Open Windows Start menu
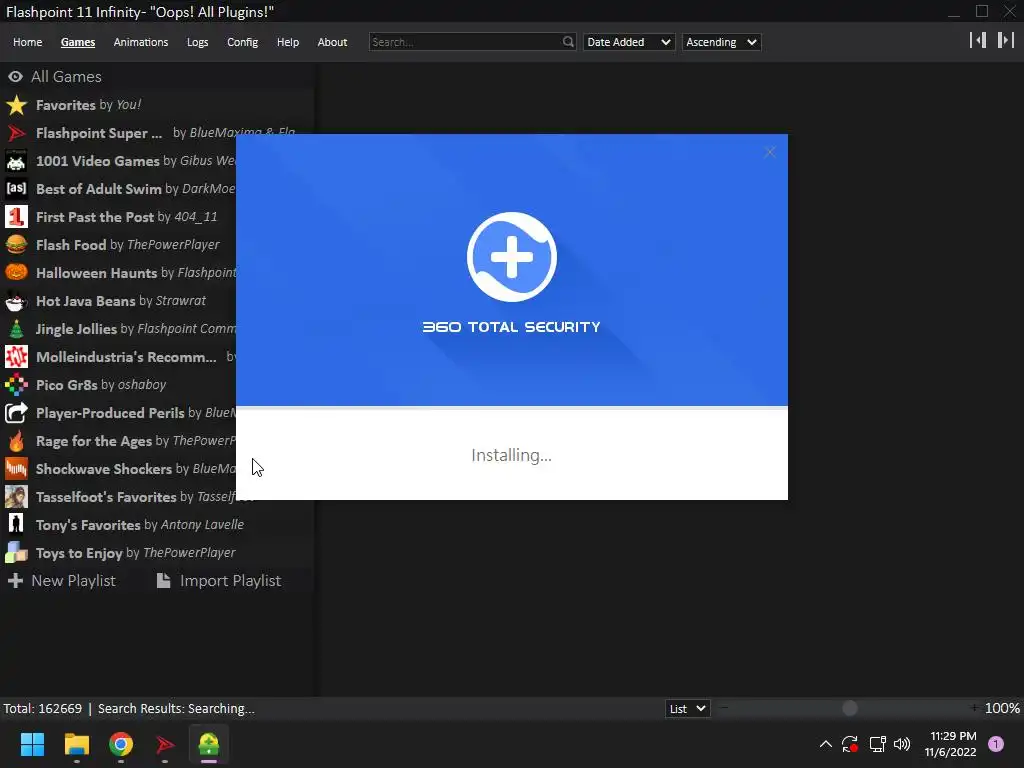 [x=32, y=744]
